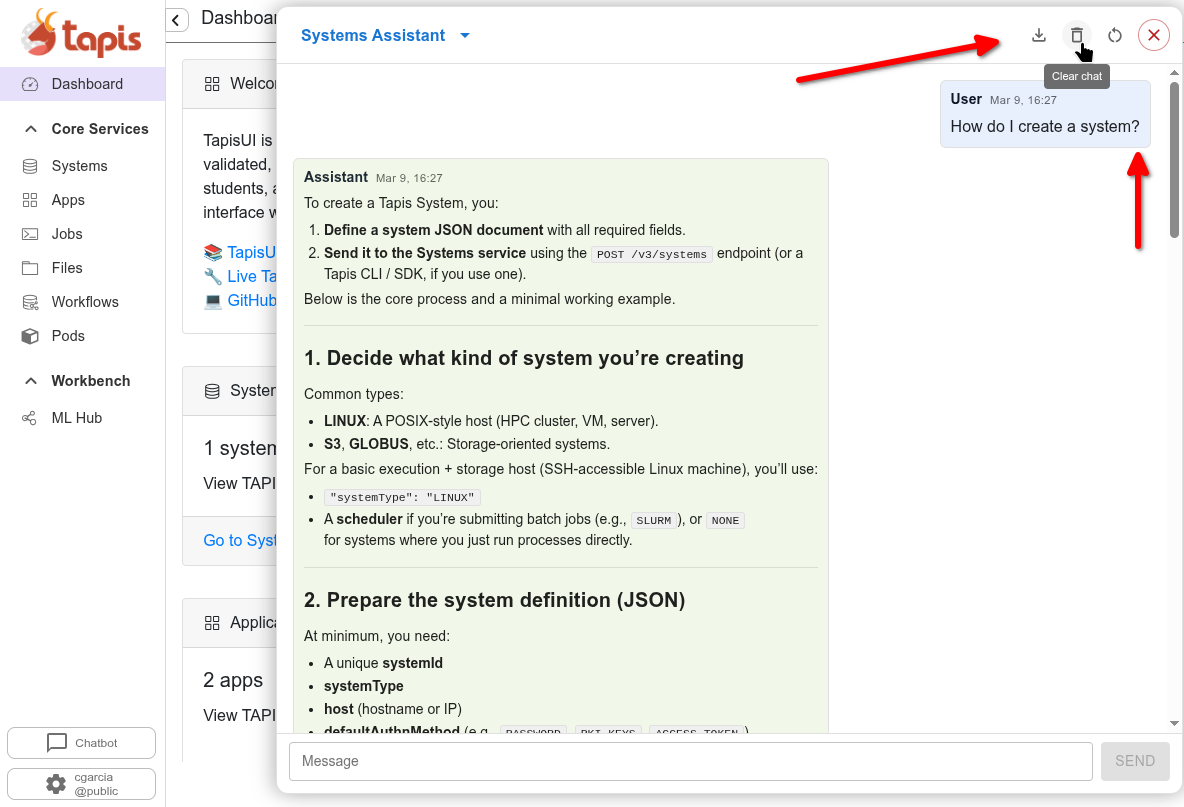Image resolution: width=1184 pixels, height=807 pixels.
Task: Click the Clear chat trash icon
Action: point(1077,35)
